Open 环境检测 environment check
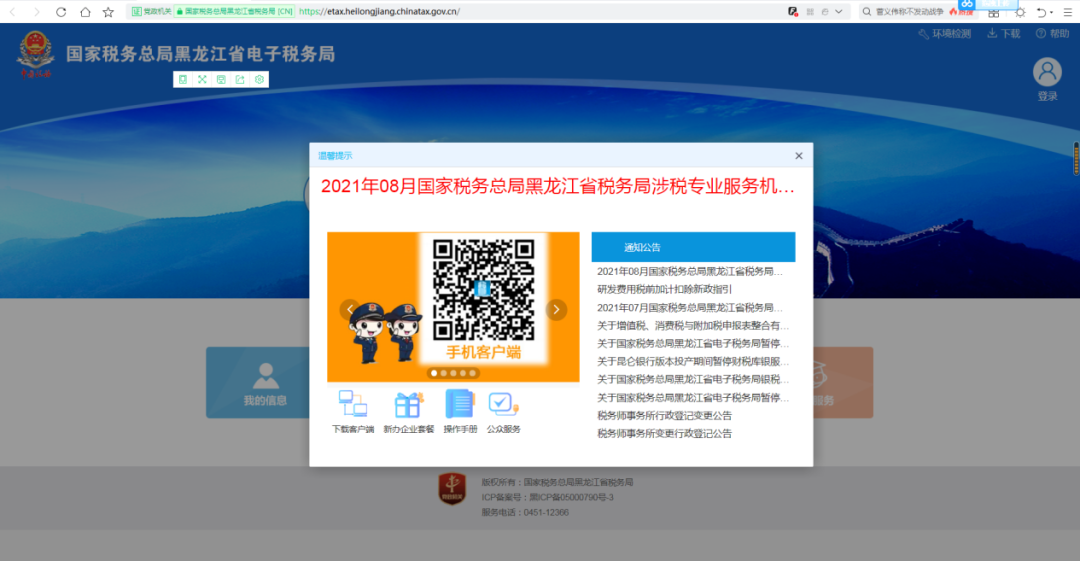The image size is (1080, 561). [x=944, y=34]
